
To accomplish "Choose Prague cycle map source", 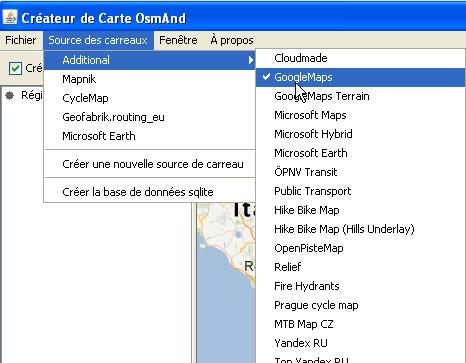I will (x=360, y=305).
